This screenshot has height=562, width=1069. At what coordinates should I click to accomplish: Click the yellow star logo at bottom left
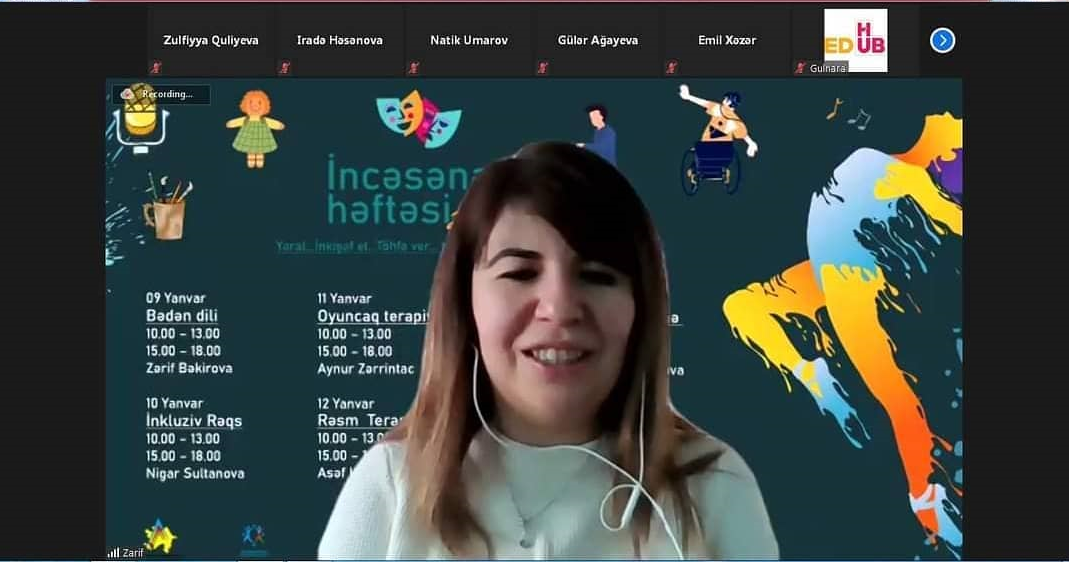(x=160, y=536)
